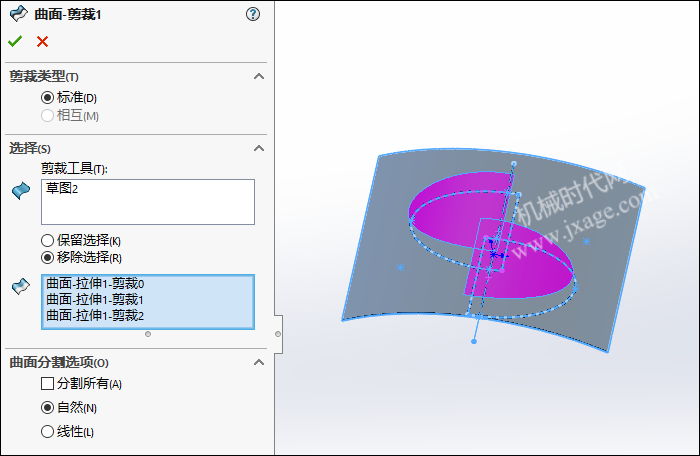
Task: Collapse the 曲面分割选项(O) section
Action: coord(259,362)
